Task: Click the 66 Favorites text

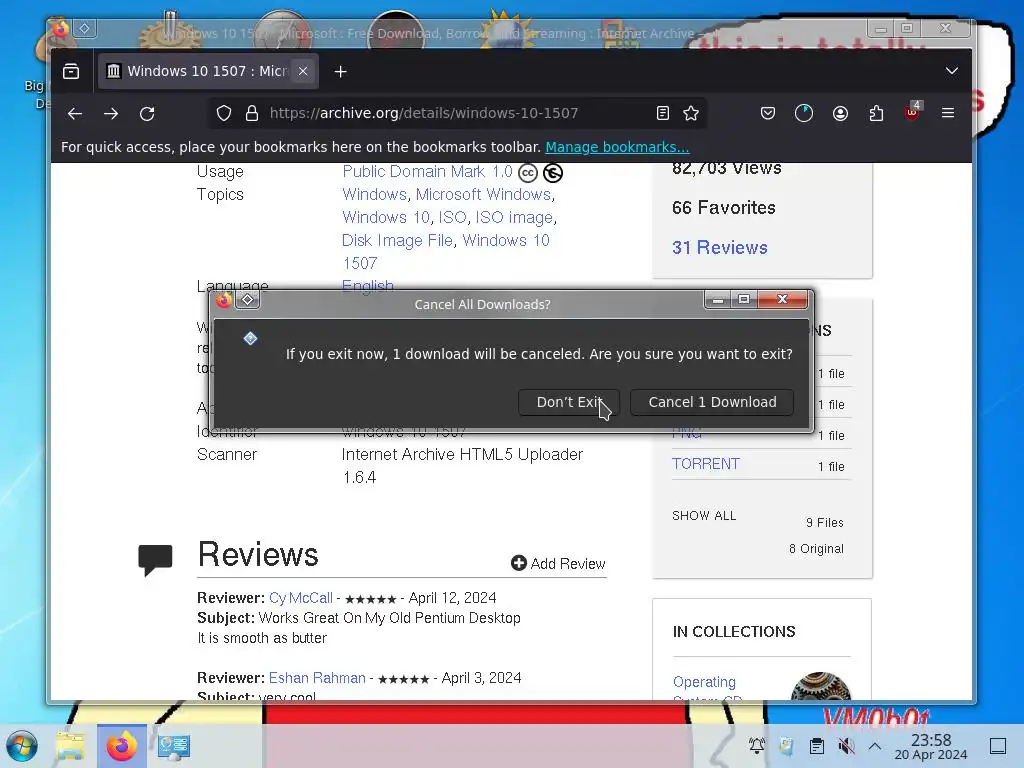Action: 724,208
